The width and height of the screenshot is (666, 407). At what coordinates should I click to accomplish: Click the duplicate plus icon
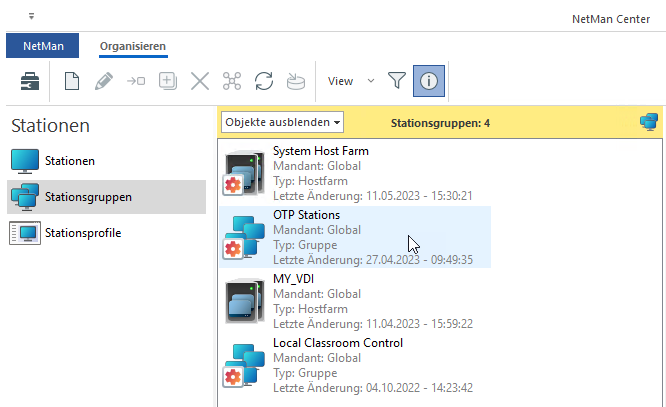(168, 82)
